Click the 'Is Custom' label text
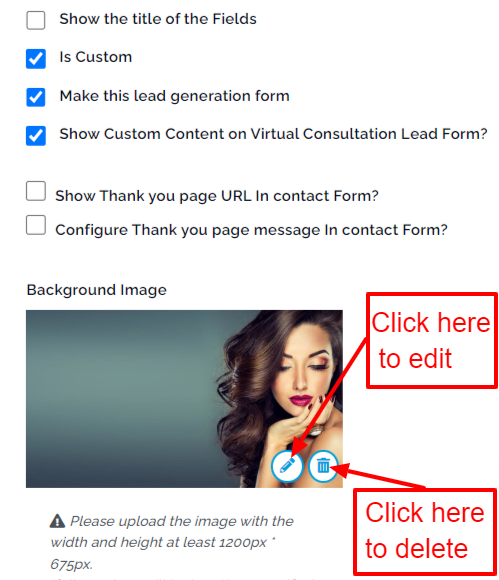Screen dimensions: 499x580 (95, 57)
